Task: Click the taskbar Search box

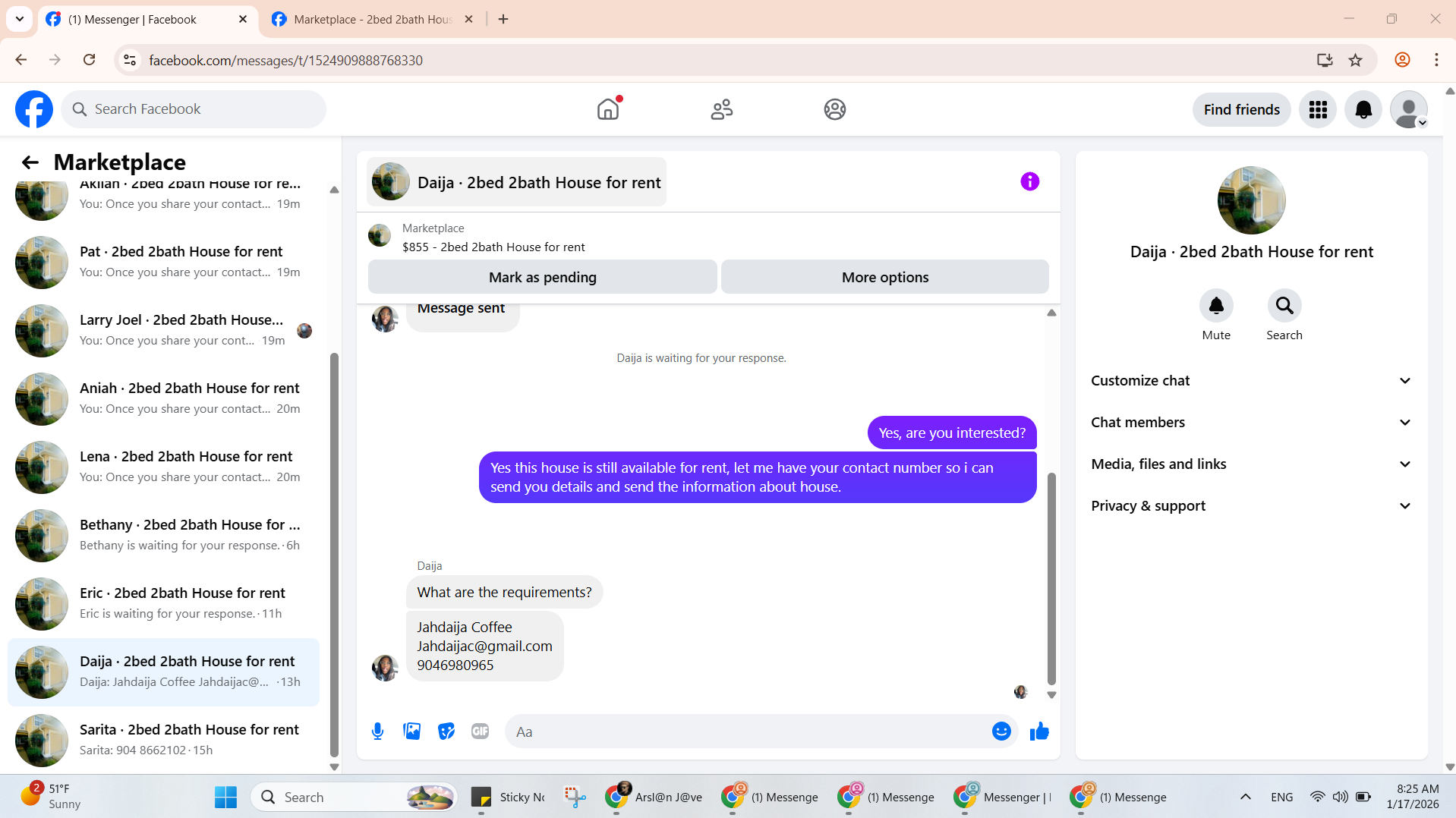Action: [x=354, y=797]
